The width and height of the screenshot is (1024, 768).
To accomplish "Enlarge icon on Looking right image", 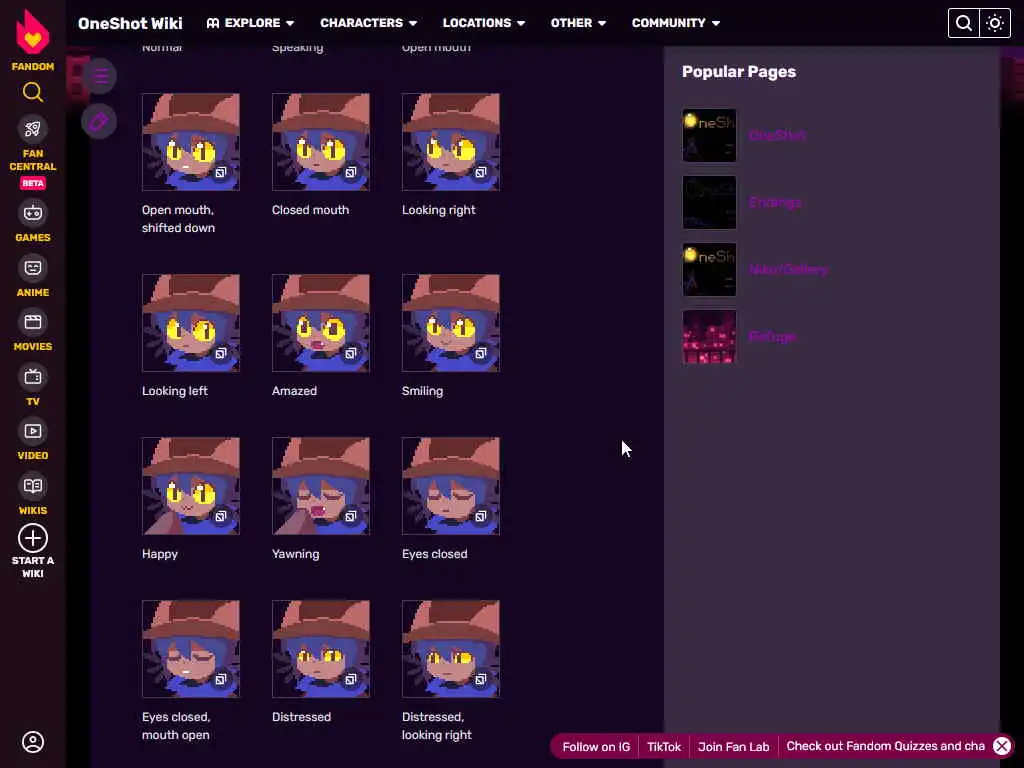I will [x=481, y=172].
